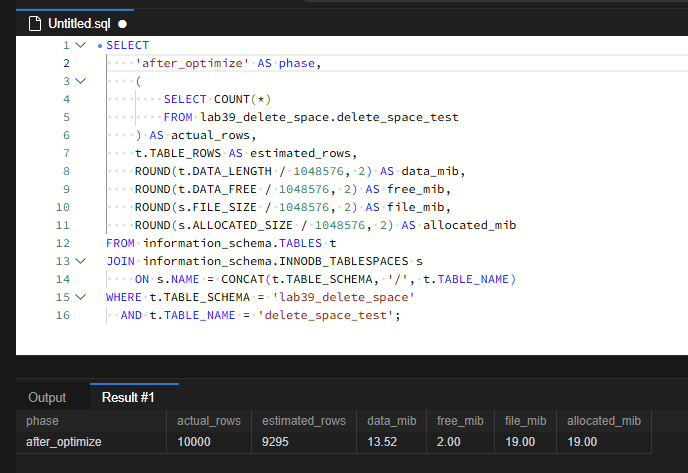Screen dimensions: 688x473
Task: Click the COUNT(*) expression on line 4
Action: click(x=243, y=99)
